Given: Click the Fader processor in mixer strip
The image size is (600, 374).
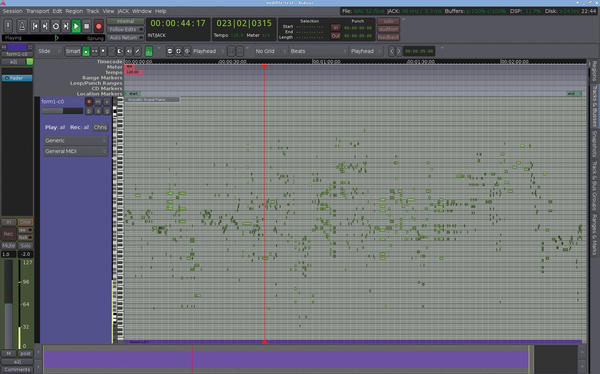Looking at the screenshot, I should 17,78.
